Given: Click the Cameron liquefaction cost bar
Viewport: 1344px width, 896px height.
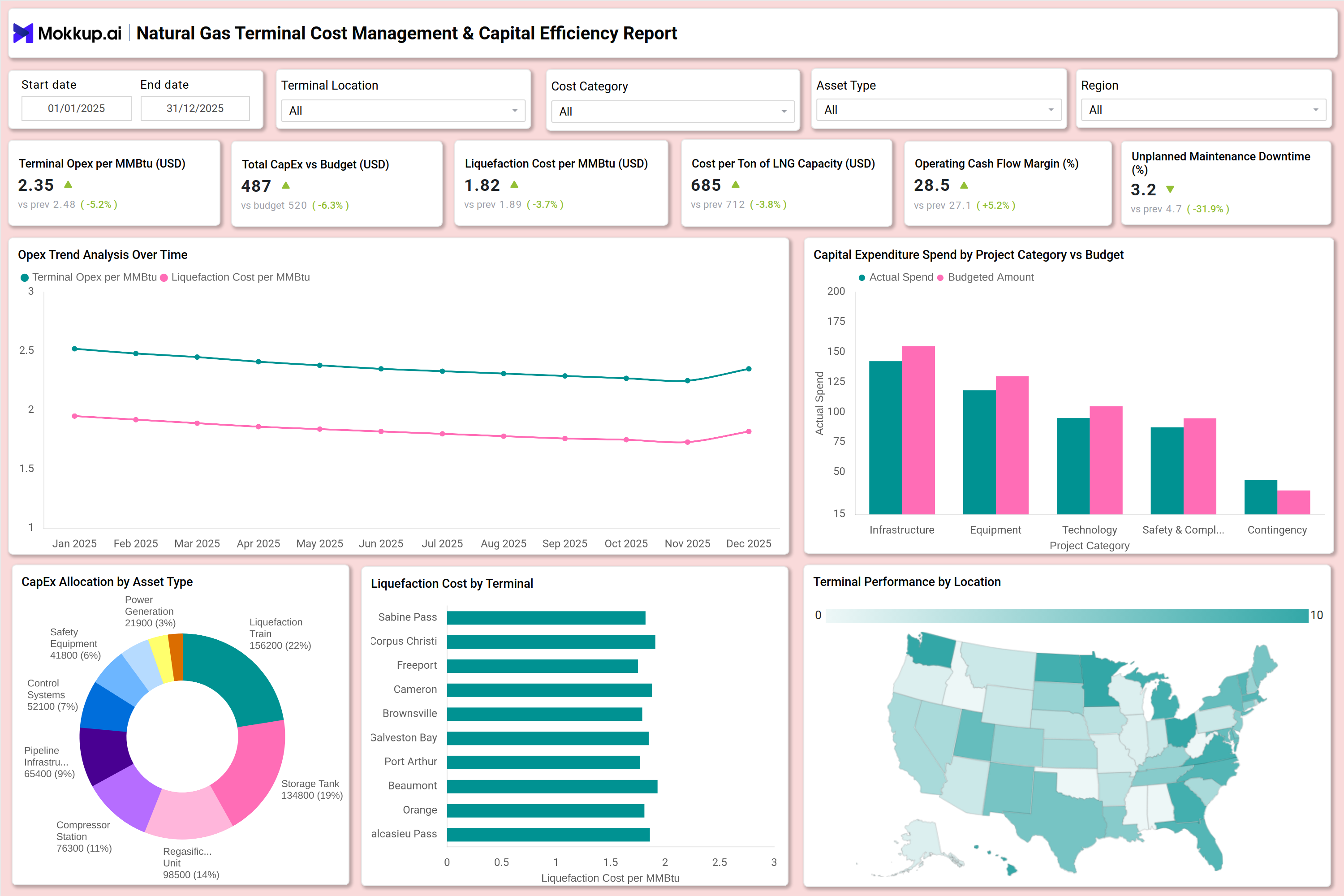Looking at the screenshot, I should [549, 690].
